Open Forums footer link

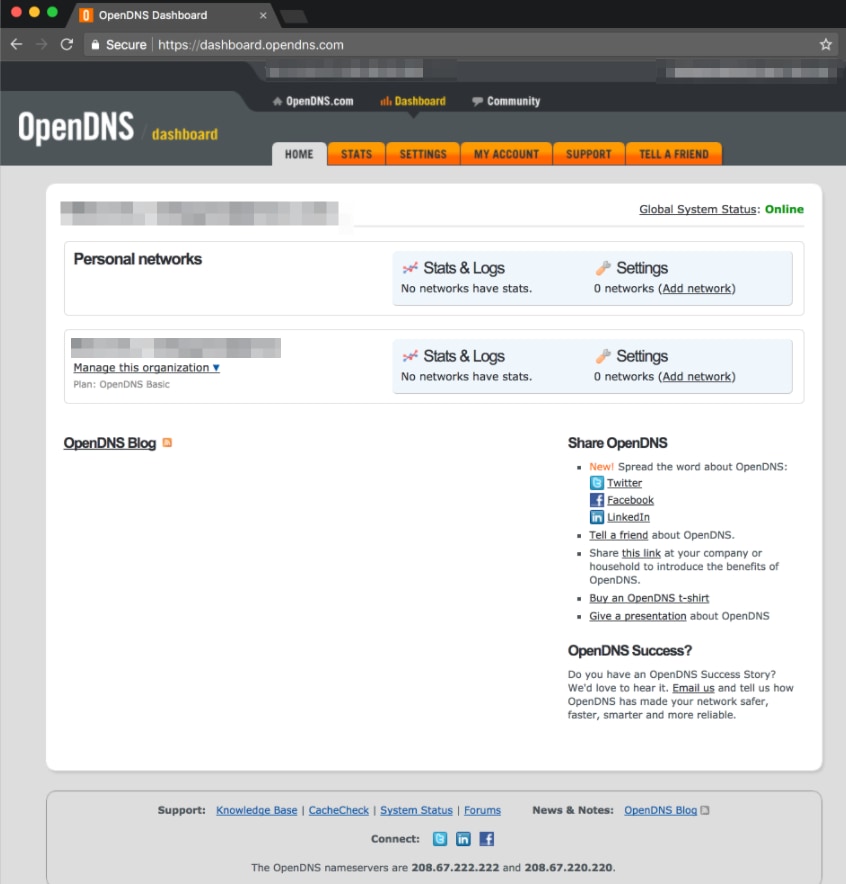[x=482, y=810]
